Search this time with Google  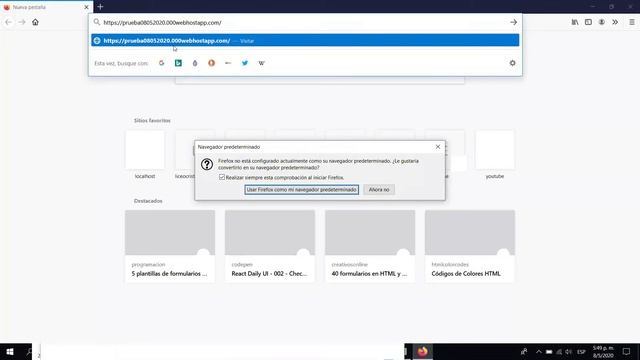click(162, 63)
